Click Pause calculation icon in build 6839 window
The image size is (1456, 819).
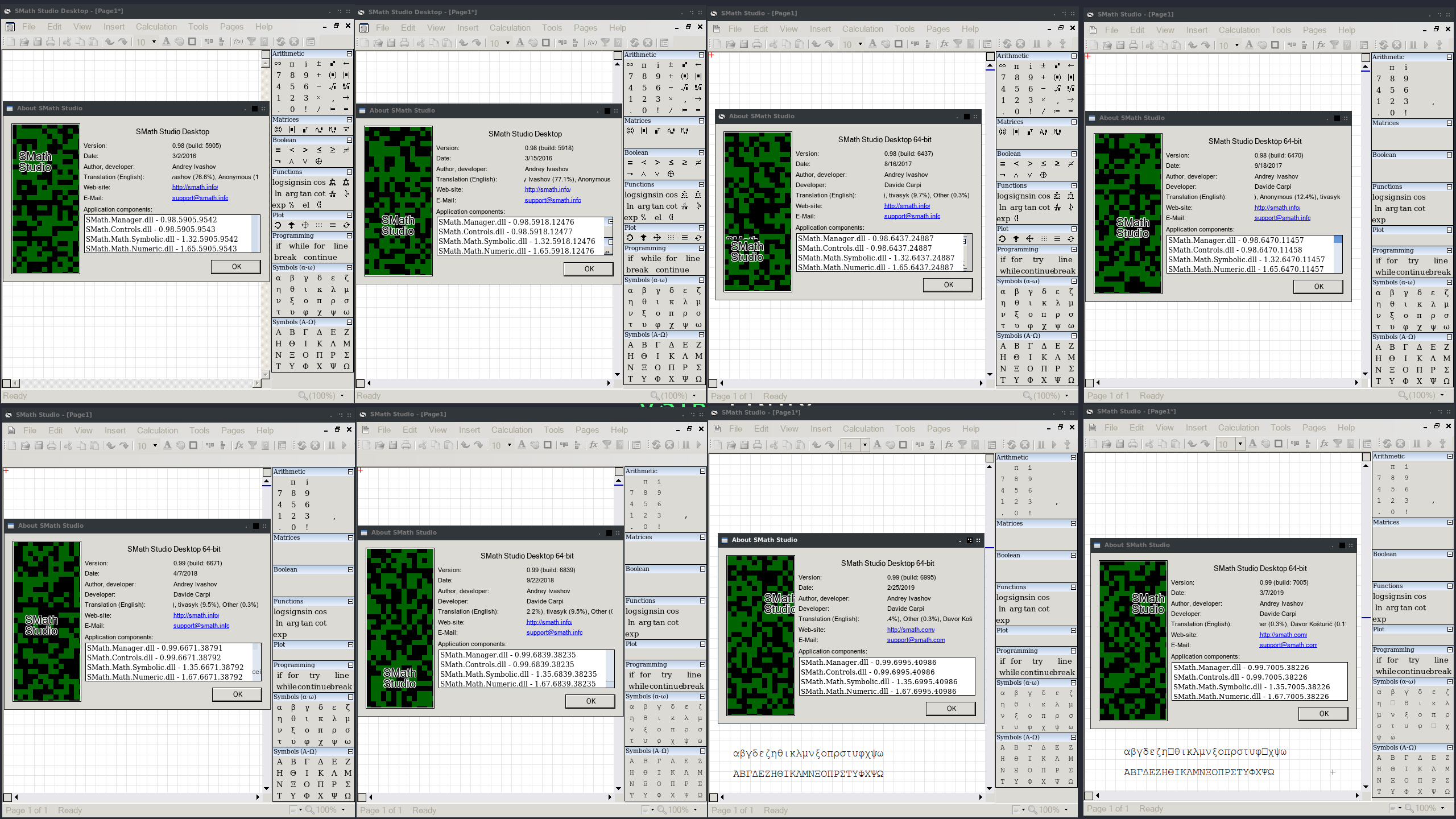(685, 445)
